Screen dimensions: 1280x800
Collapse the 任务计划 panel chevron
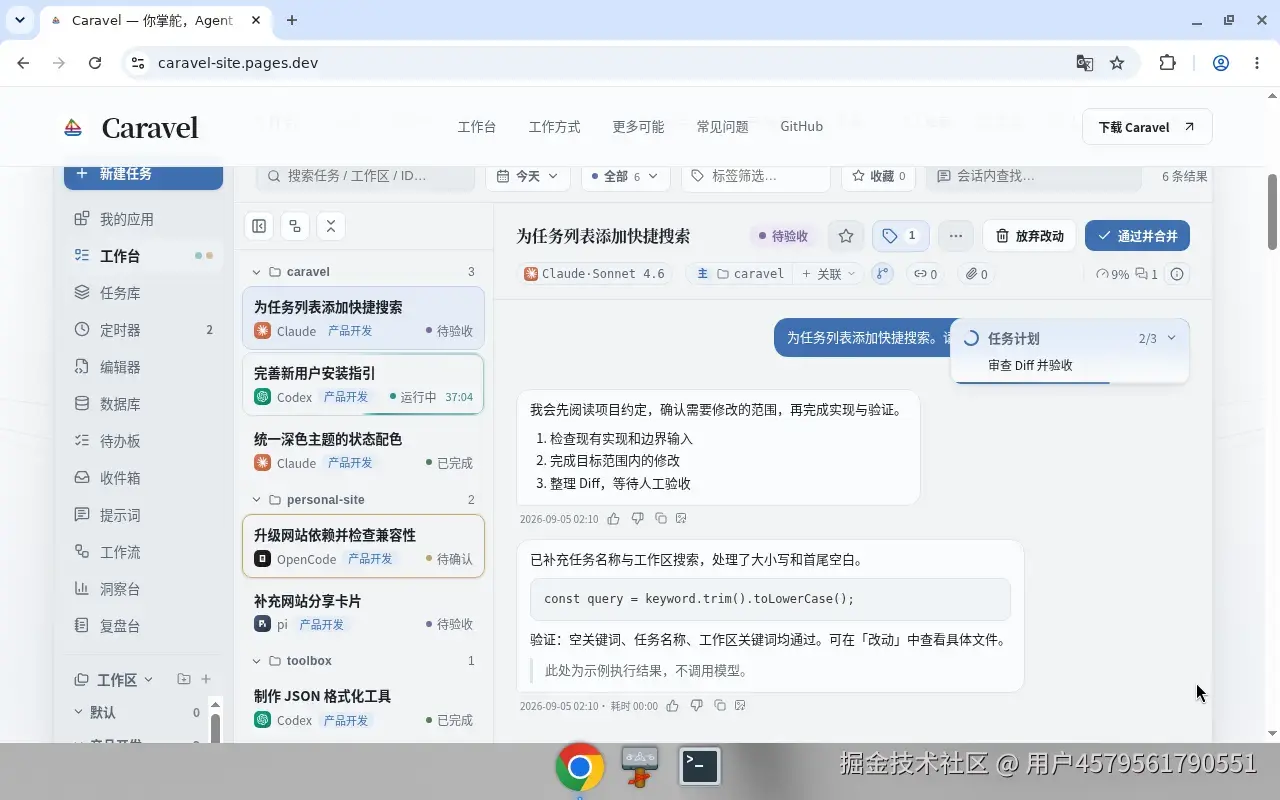click(1172, 338)
